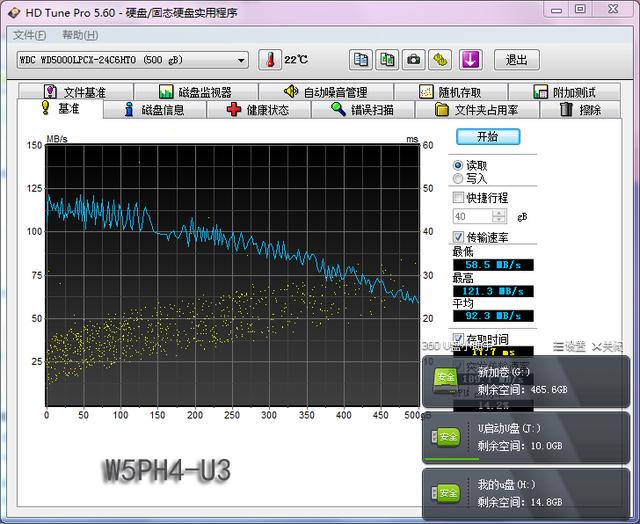Click green 安全 icon for 我的U盘 (H:)
Image resolution: width=640 pixels, height=524 pixels.
[446, 493]
